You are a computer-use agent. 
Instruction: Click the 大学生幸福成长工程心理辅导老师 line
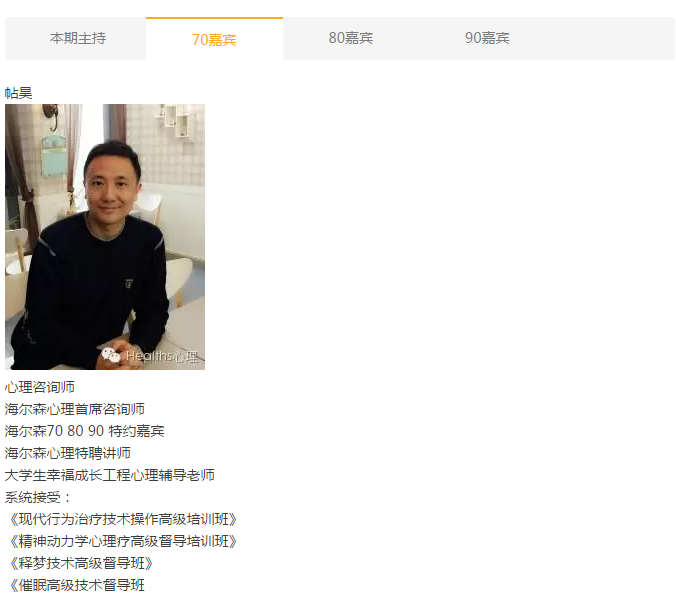pos(110,475)
